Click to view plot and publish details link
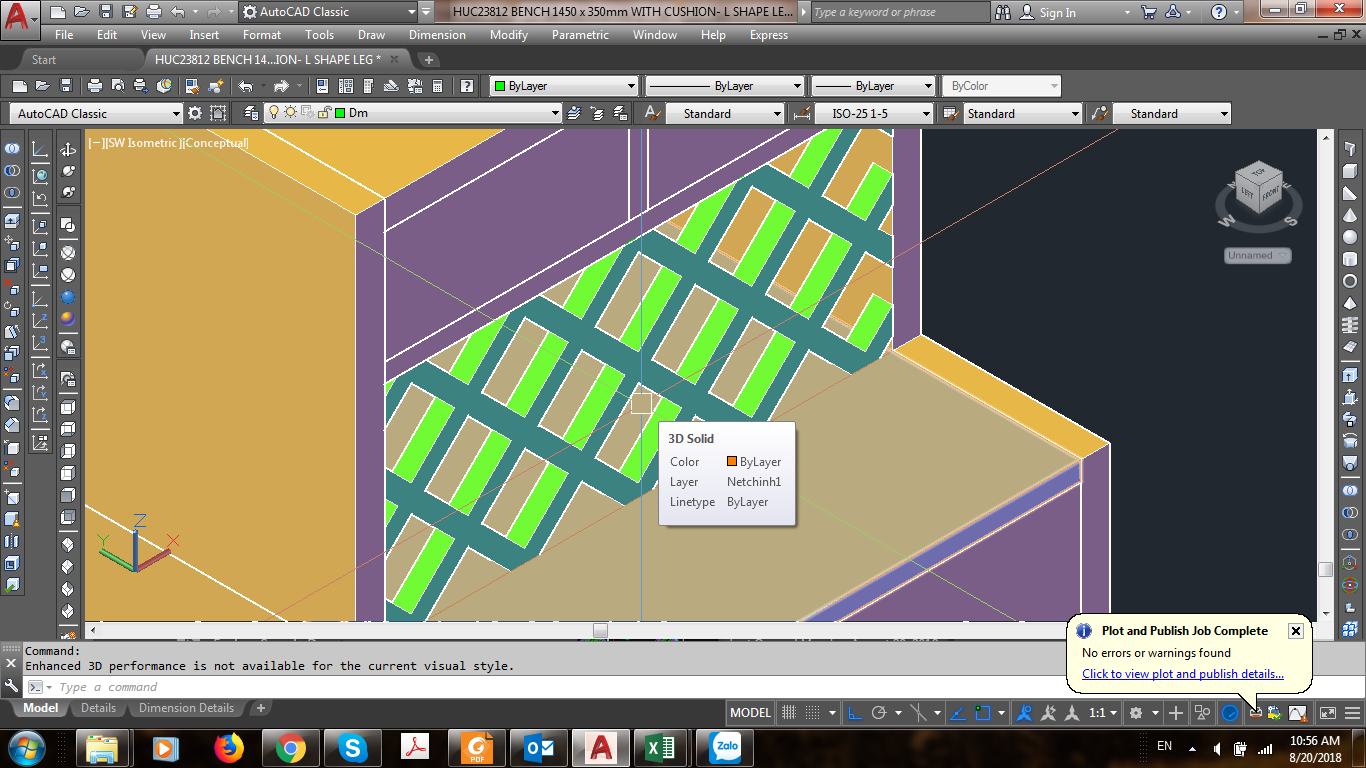The width and height of the screenshot is (1366, 768). pos(1183,673)
